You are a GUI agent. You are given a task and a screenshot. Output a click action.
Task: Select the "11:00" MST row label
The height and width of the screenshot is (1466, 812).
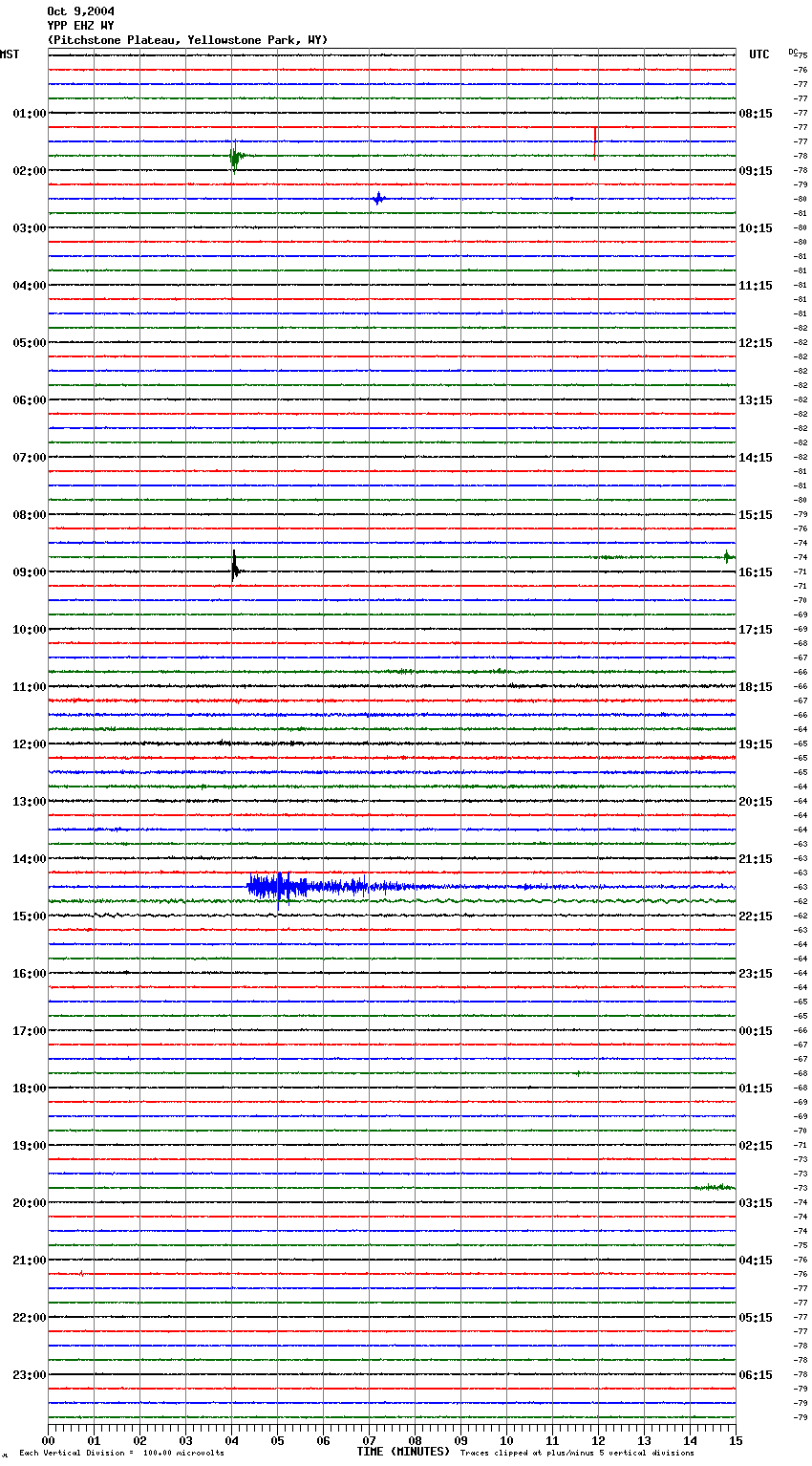[x=30, y=687]
